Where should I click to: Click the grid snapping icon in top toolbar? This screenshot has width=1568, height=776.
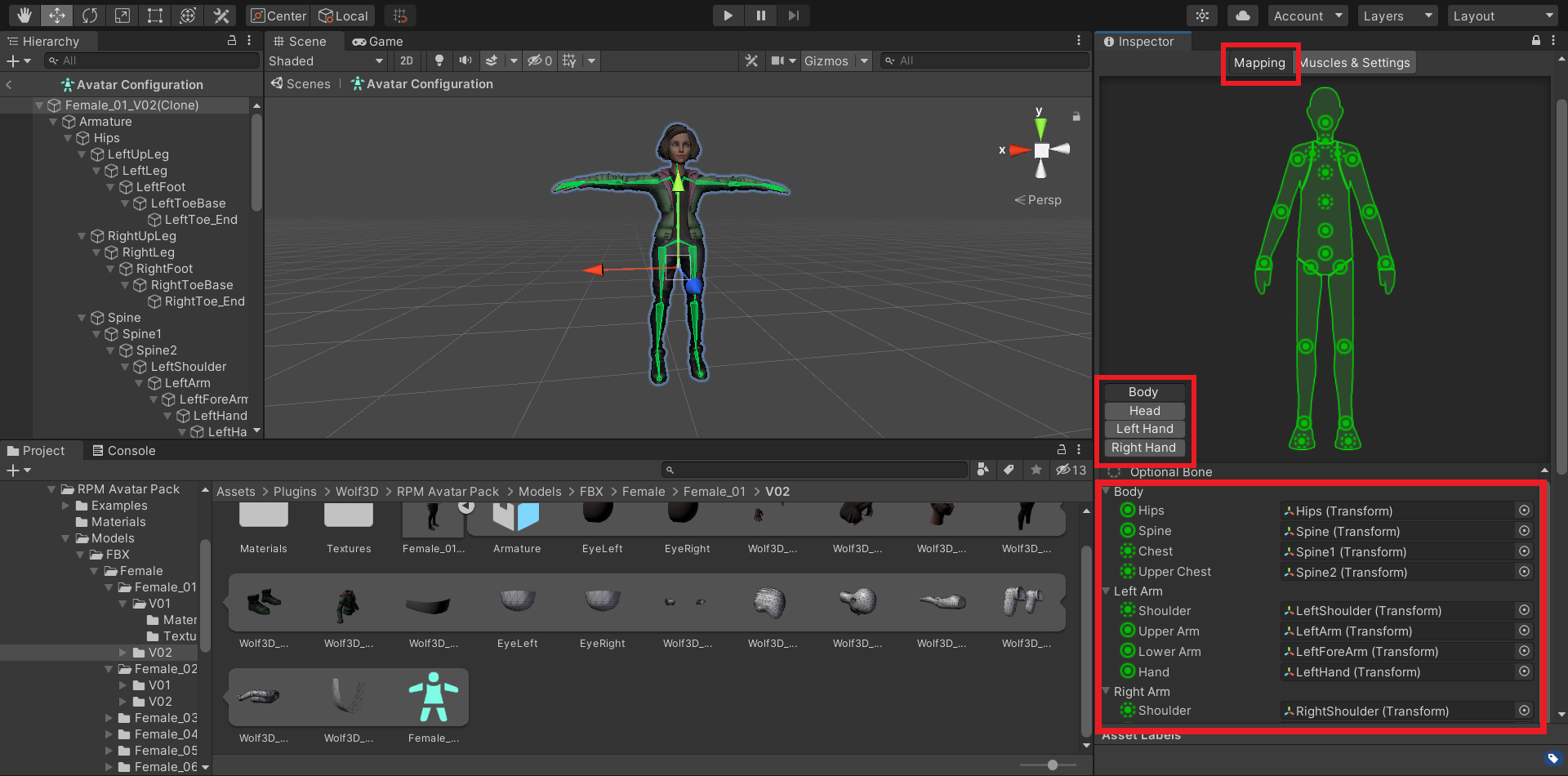(400, 16)
